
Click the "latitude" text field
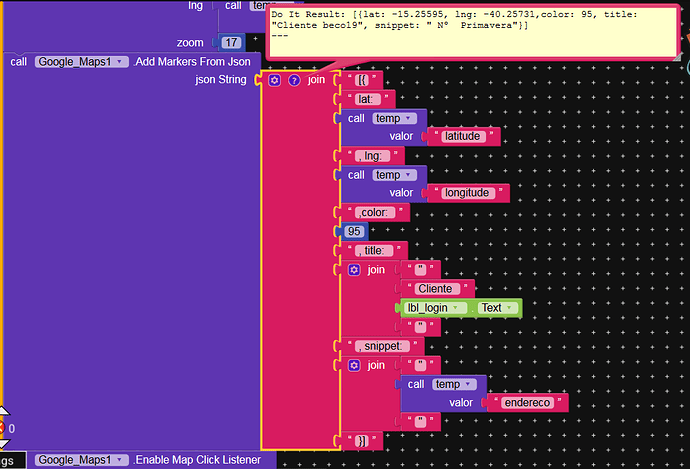[x=463, y=136]
